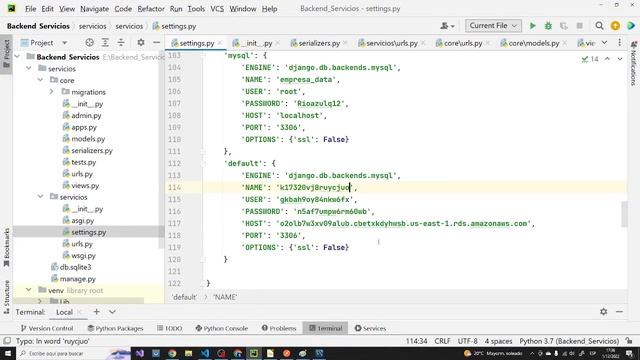Open the terminal settings gear icon
The height and width of the screenshot is (360, 640).
pos(603,312)
